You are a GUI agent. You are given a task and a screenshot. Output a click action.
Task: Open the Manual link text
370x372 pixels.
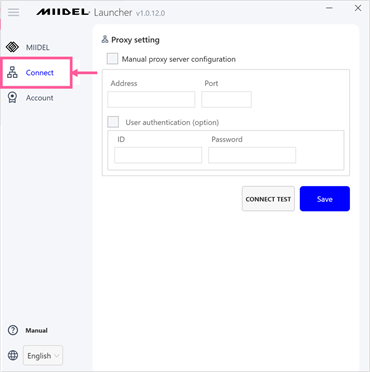tap(37, 330)
